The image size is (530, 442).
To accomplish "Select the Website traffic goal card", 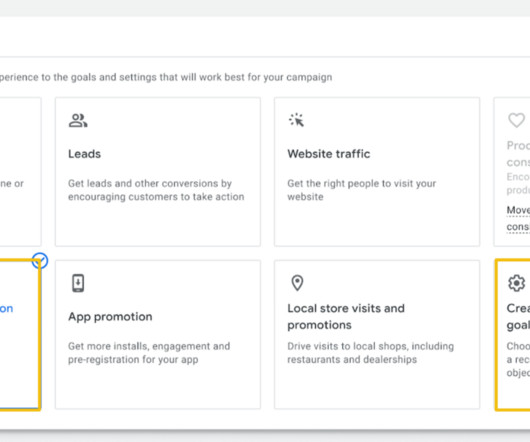I will click(x=377, y=172).
